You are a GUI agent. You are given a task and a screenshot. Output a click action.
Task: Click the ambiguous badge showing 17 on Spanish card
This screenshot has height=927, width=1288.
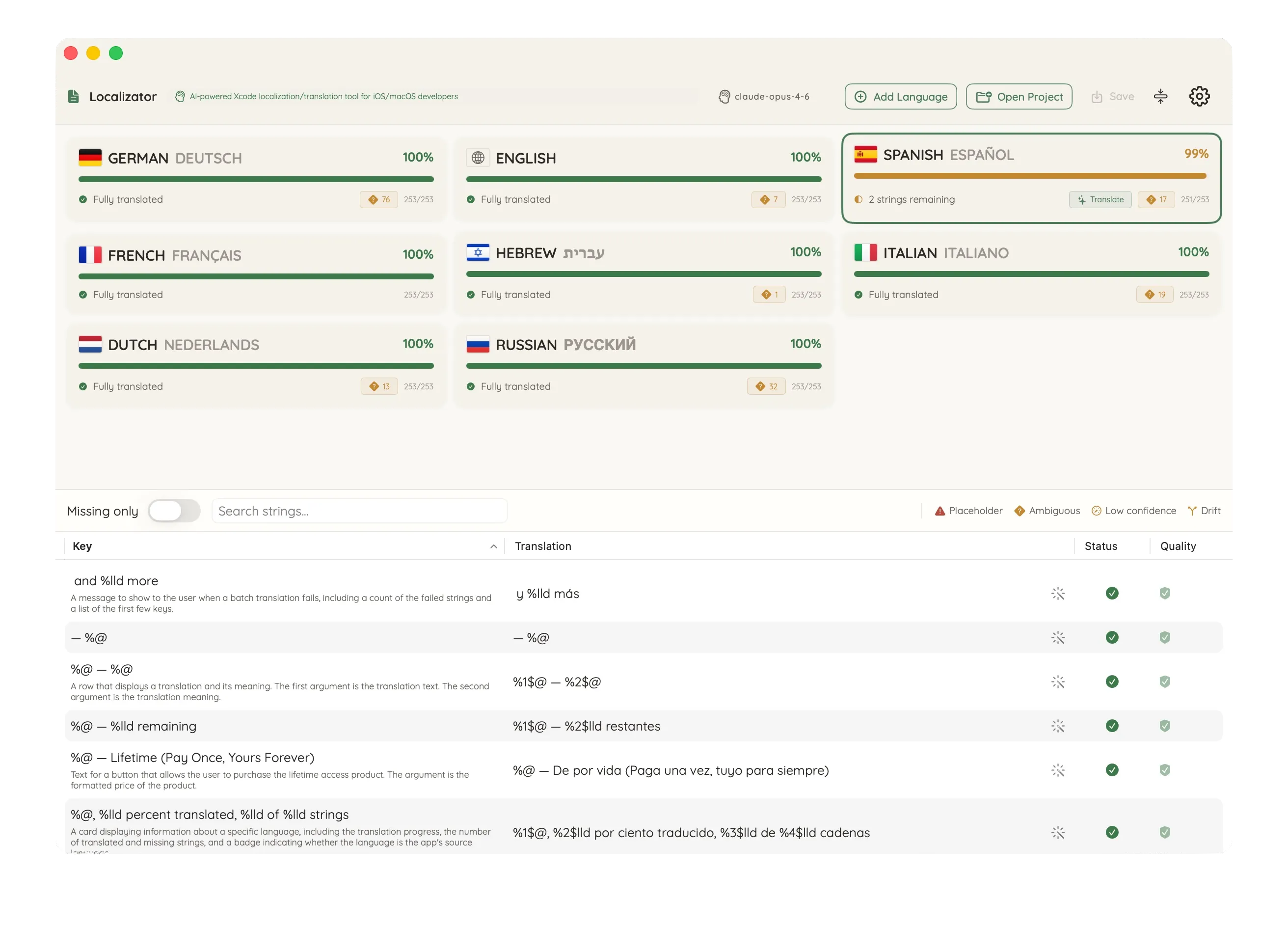[x=1157, y=199]
